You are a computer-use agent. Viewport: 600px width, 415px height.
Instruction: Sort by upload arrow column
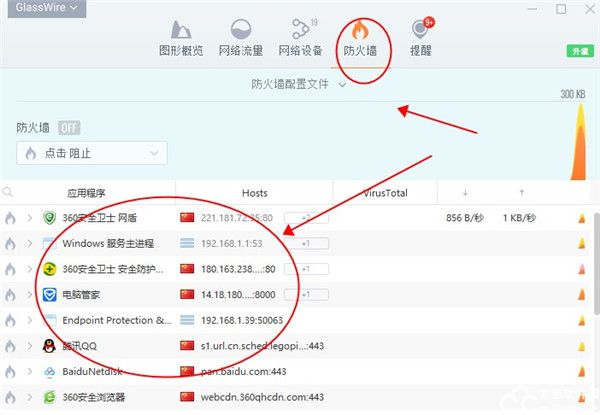click(x=522, y=193)
